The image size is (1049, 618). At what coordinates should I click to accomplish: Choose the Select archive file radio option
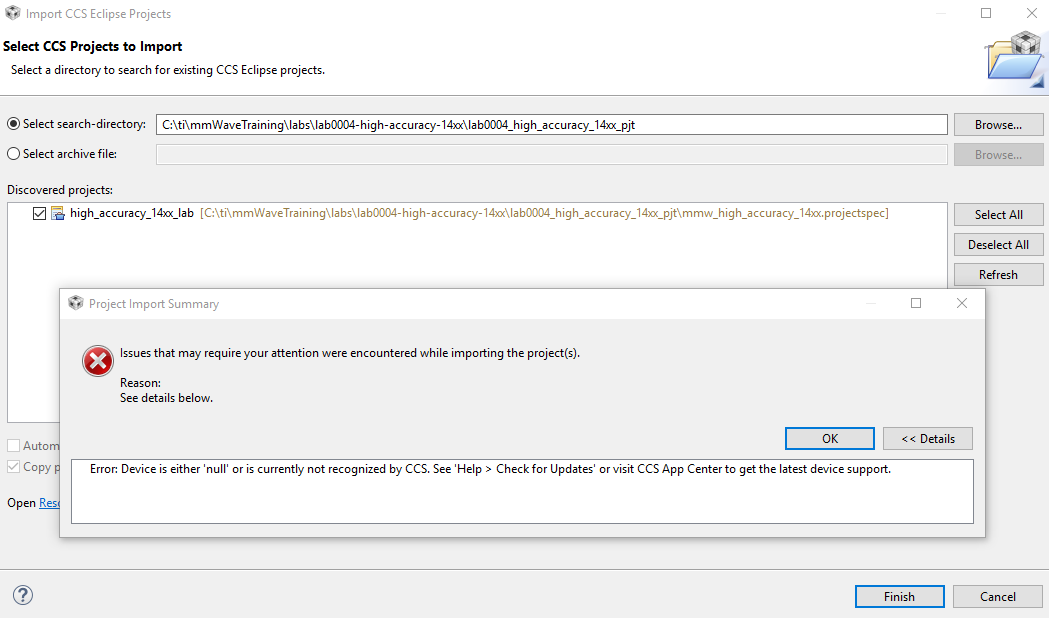point(13,154)
